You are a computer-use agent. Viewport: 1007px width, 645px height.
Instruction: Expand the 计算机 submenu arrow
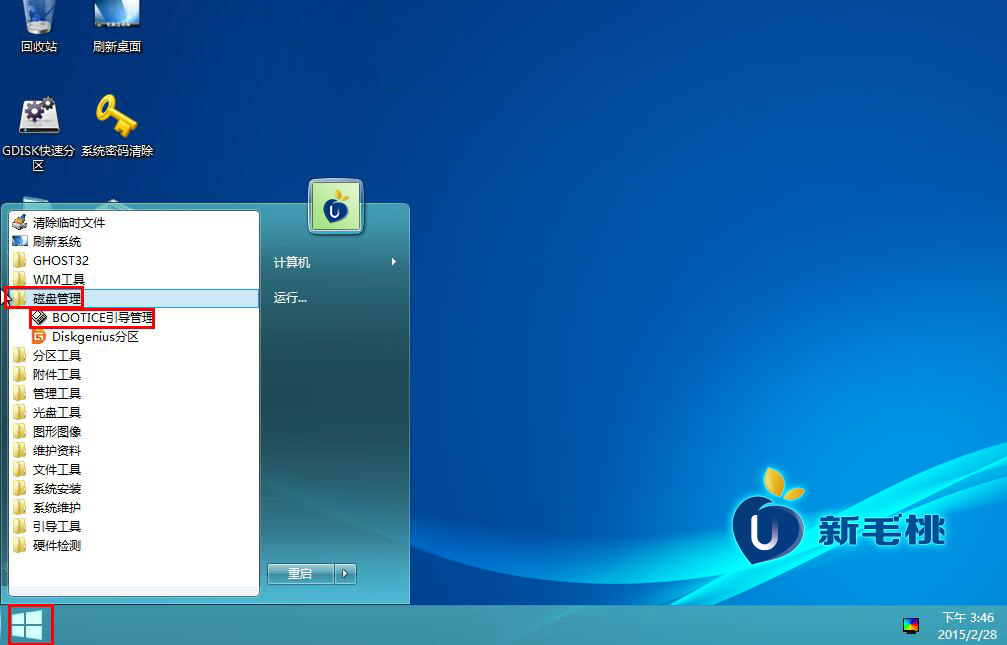point(394,262)
